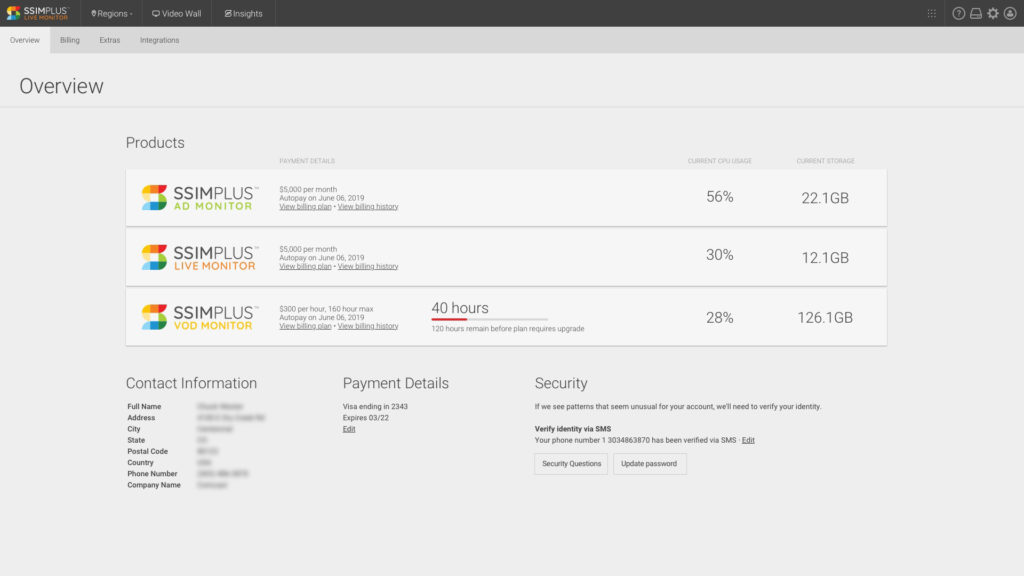The image size is (1024, 576).
Task: Open the help question mark icon
Action: [x=959, y=14]
